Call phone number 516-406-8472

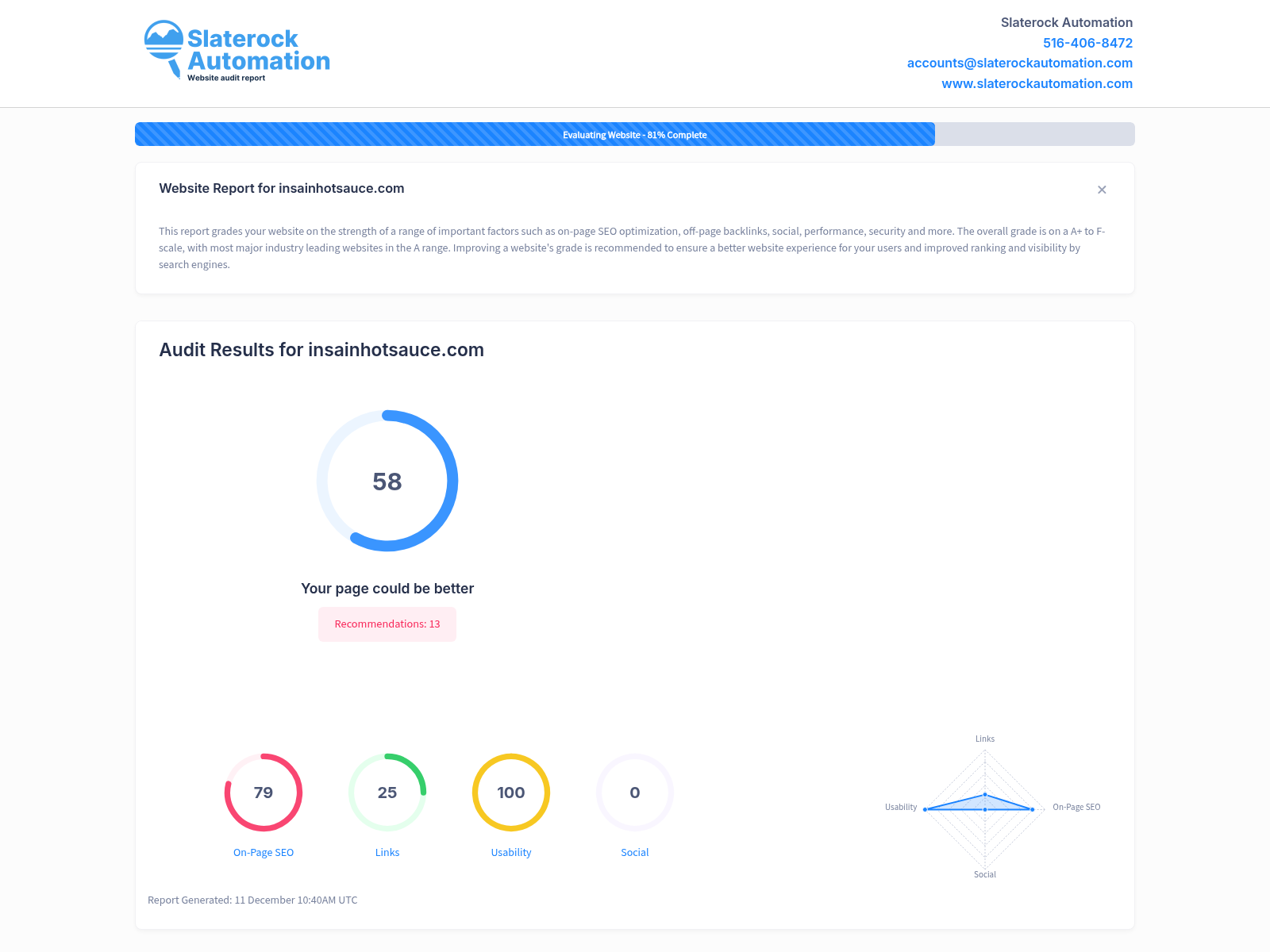[x=1087, y=43]
